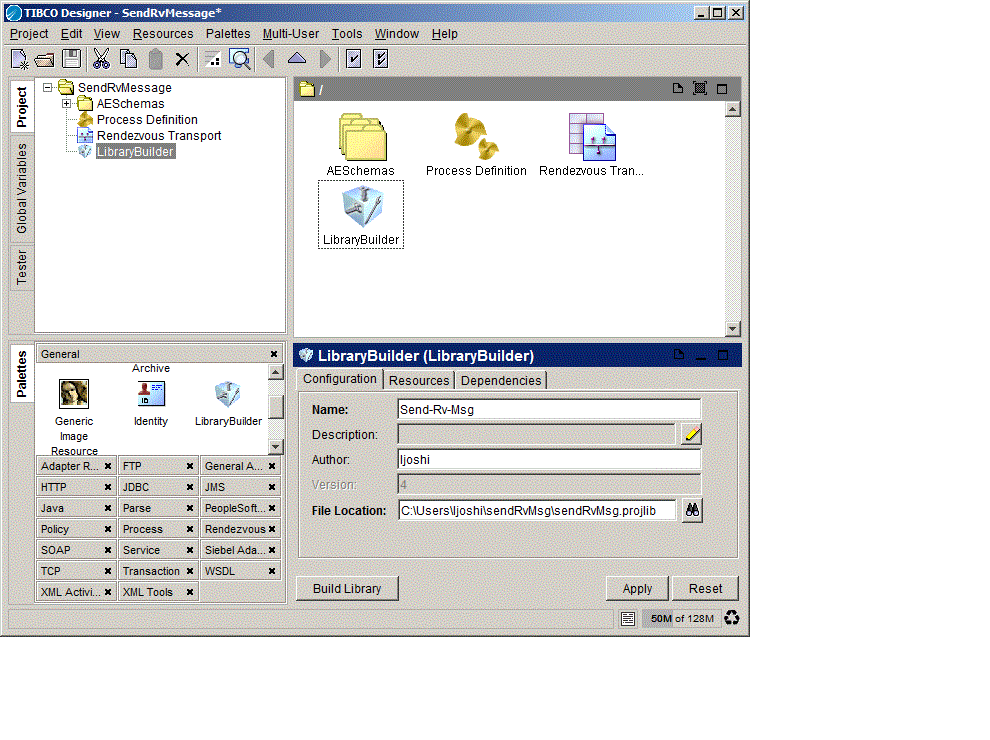Image resolution: width=990 pixels, height=740 pixels.
Task: Pick Generic Image Resource palette item
Action: (x=74, y=416)
